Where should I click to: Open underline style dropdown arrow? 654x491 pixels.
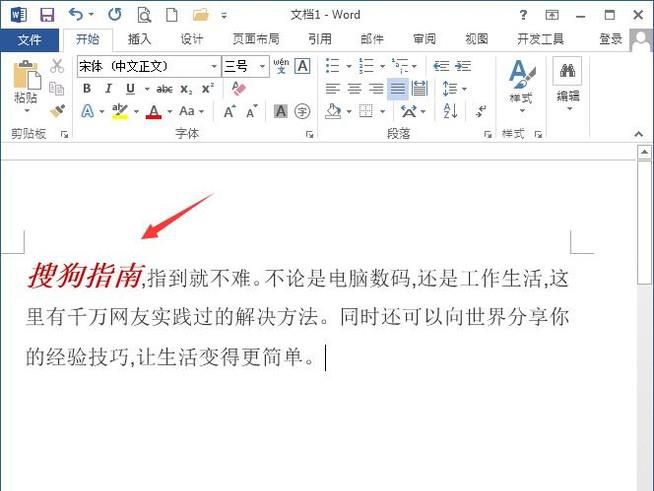pos(147,89)
